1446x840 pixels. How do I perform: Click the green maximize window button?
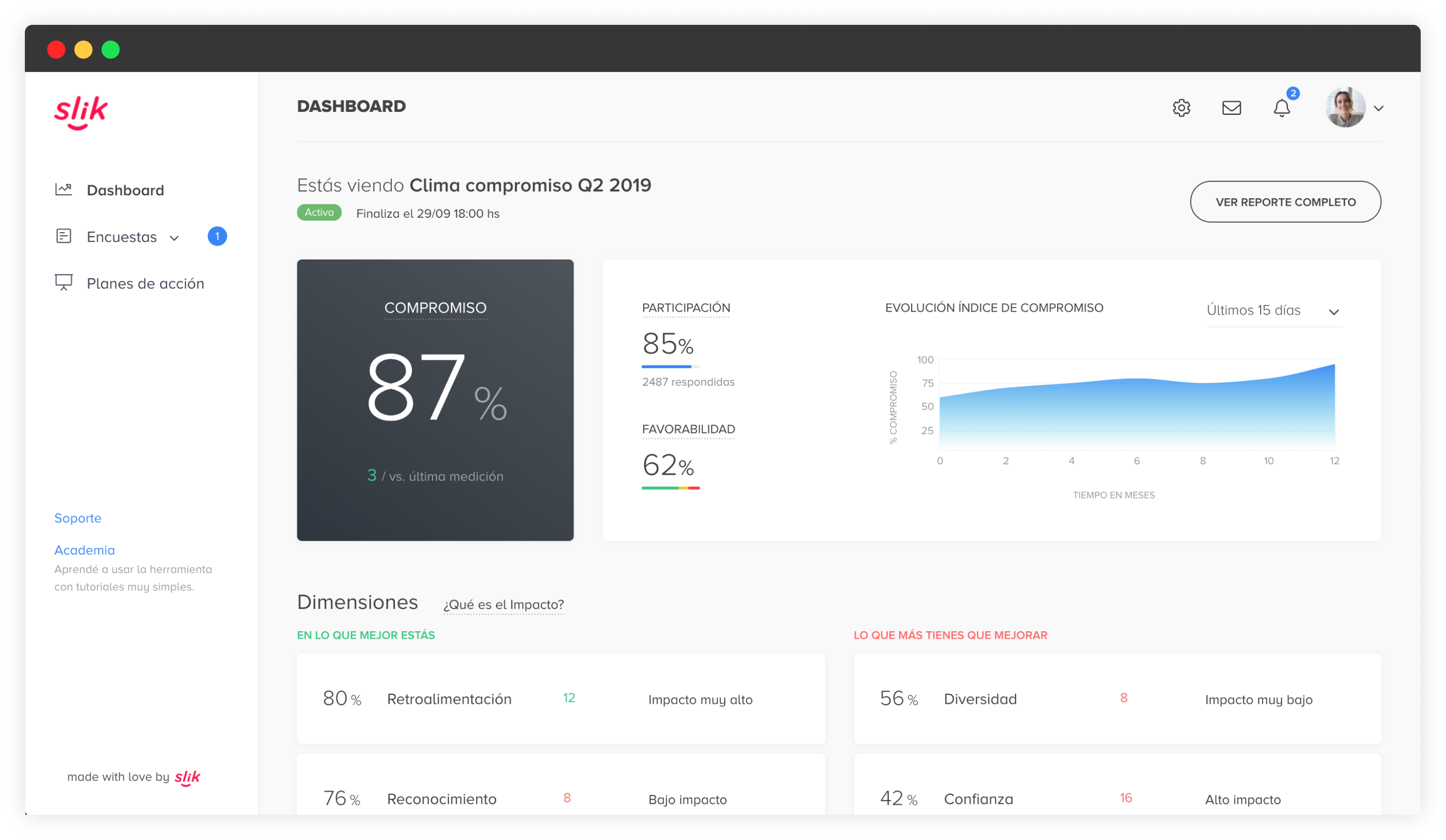(111, 49)
